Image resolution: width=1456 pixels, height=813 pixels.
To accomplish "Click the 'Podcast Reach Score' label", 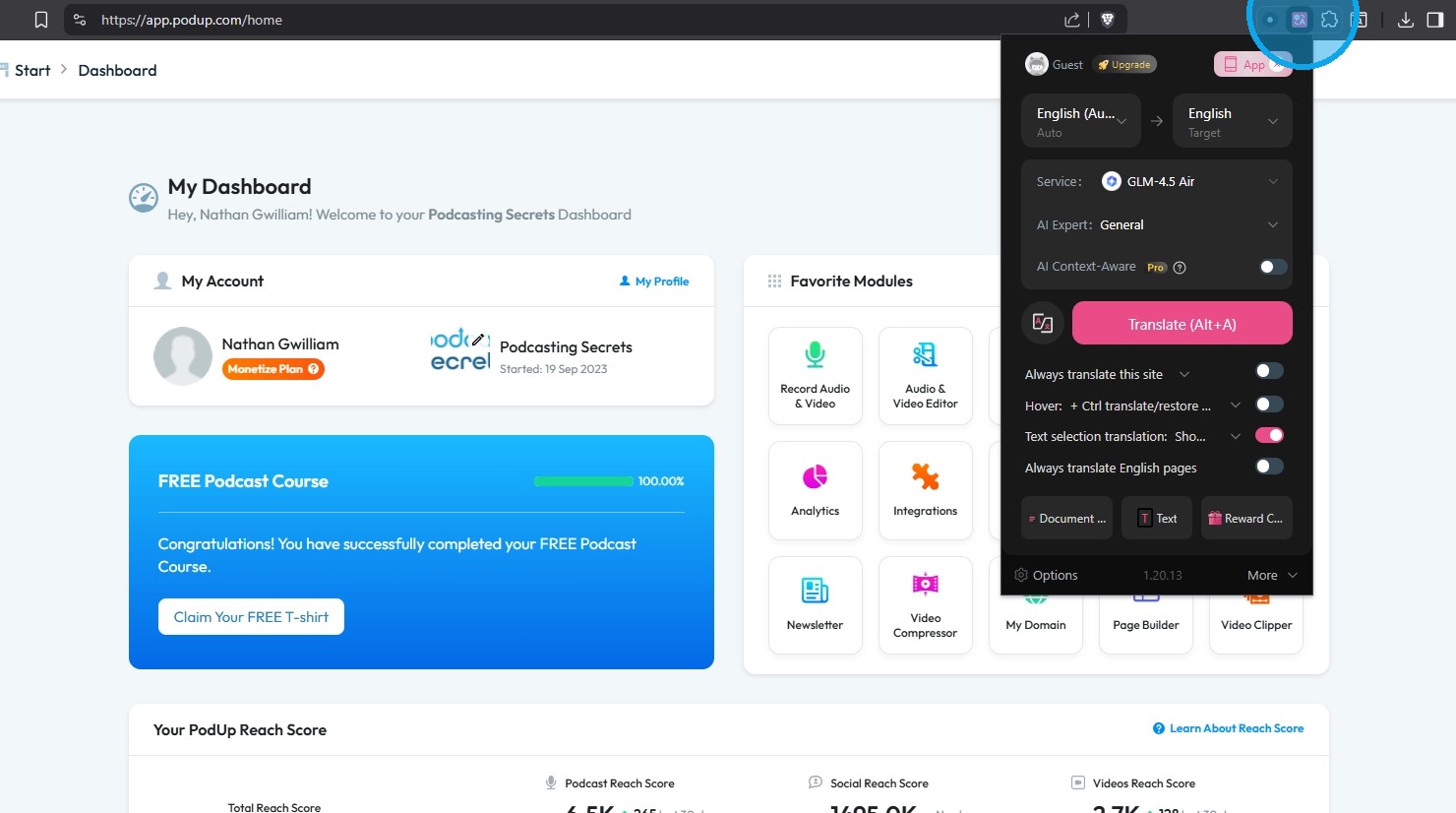I will pyautogui.click(x=620, y=783).
